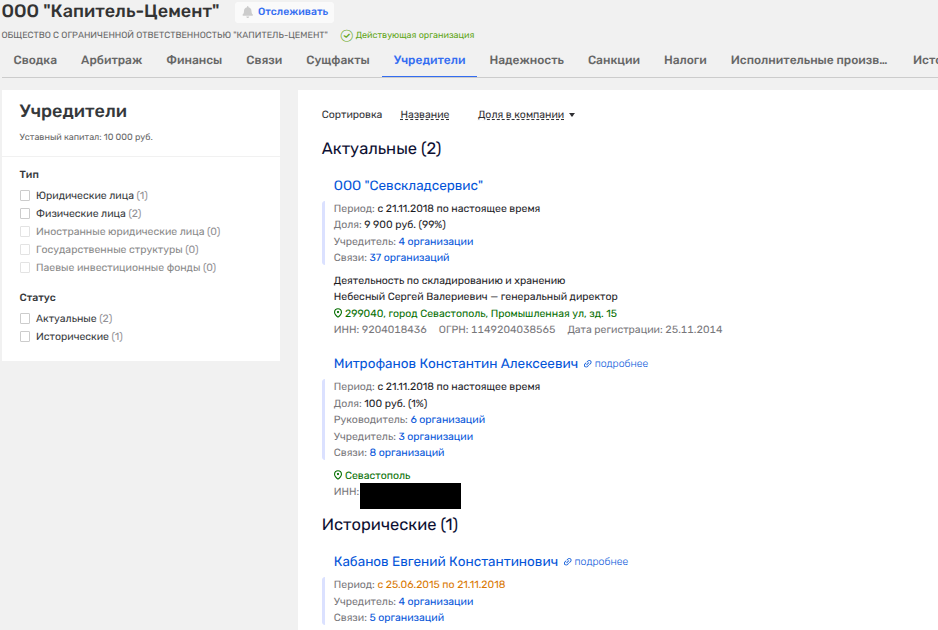Viewport: 938px width, 630px height.
Task: Click link icon beside Митрофанов подробнее
Action: pos(588,364)
